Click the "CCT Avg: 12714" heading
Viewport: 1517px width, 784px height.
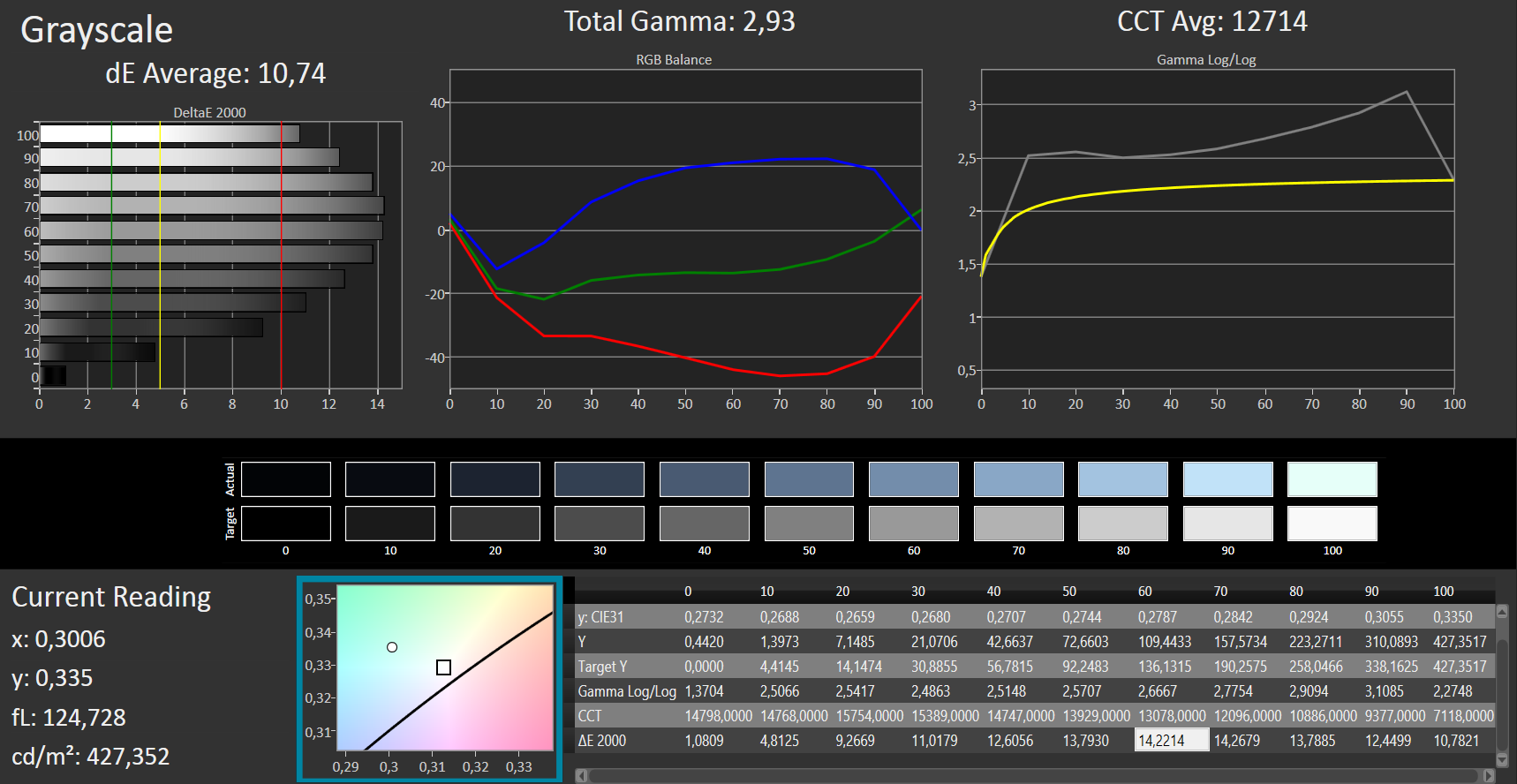click(x=1212, y=21)
